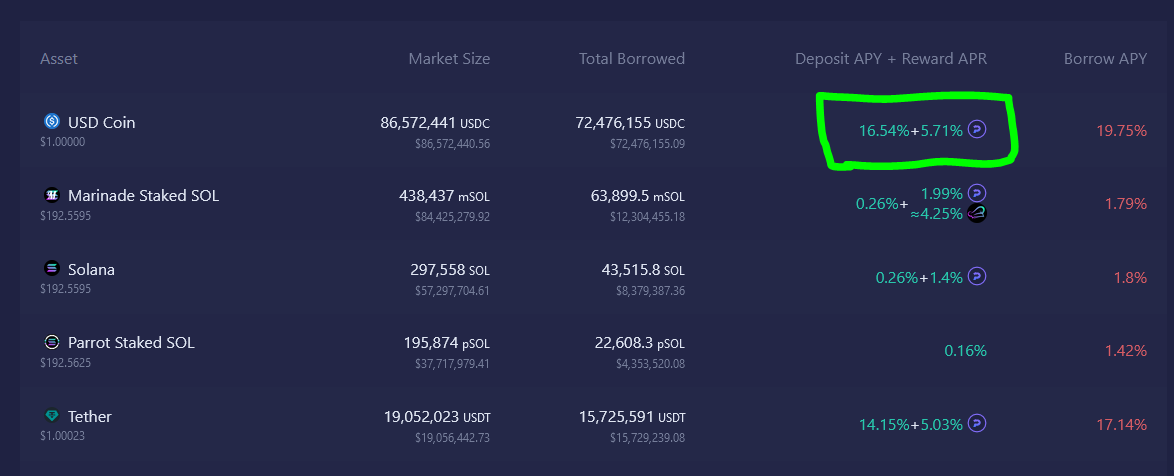Image resolution: width=1174 pixels, height=476 pixels.
Task: Click the 1.42% borrow APY value
Action: (x=1126, y=351)
